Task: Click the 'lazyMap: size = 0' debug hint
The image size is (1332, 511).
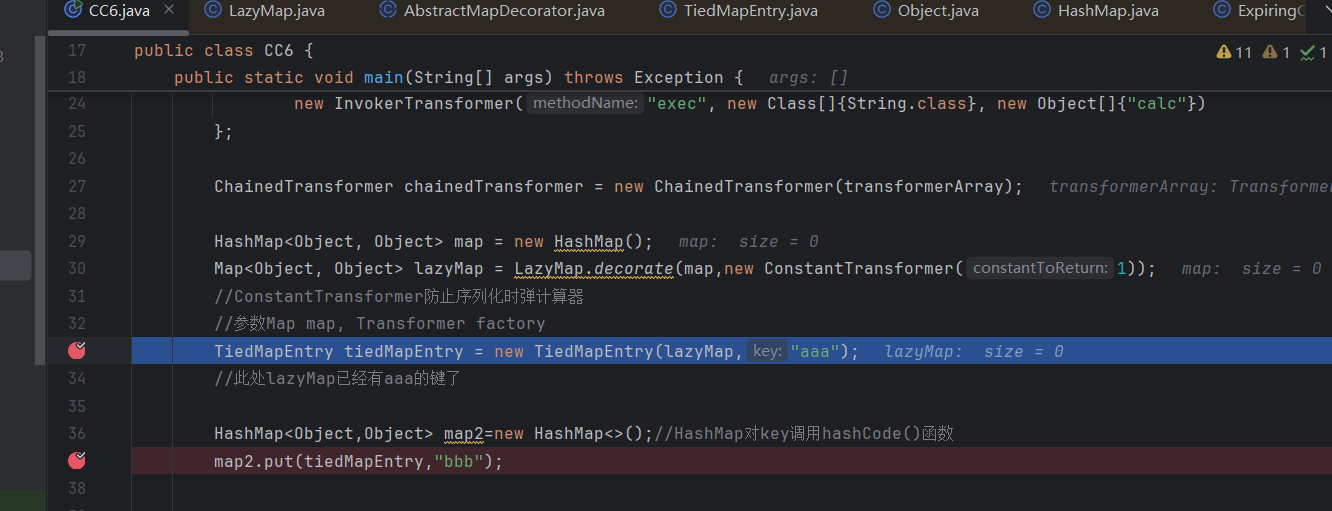Action: (x=974, y=351)
